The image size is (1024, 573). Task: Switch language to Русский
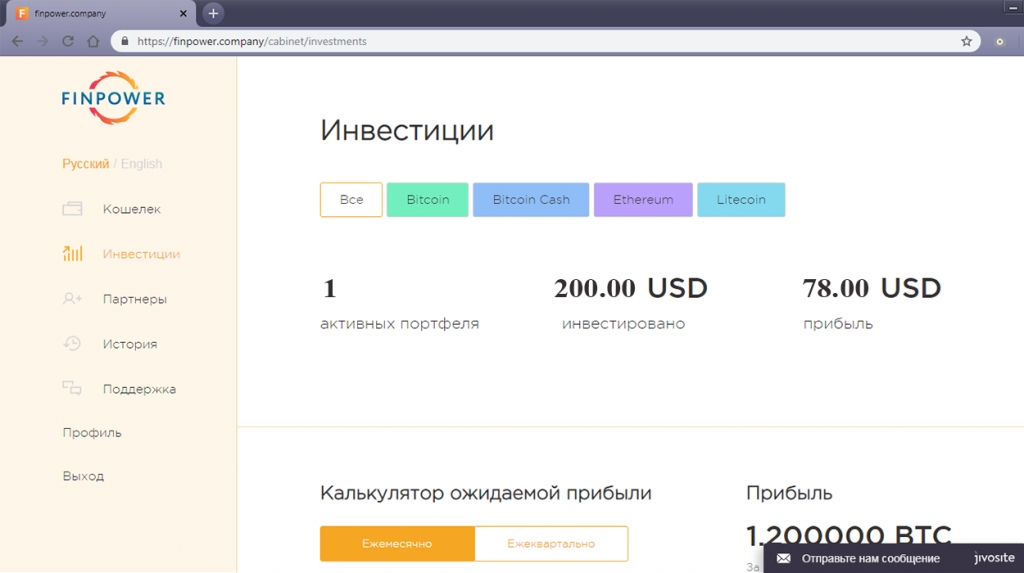86,164
